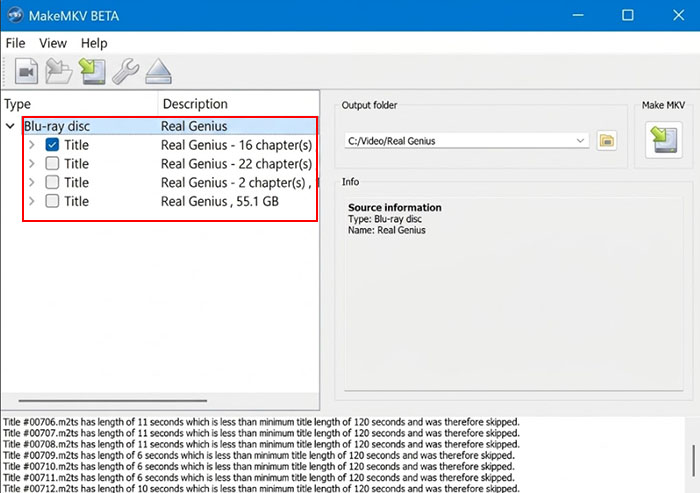Click log line for Title #00709.m2ts
The height and width of the screenshot is (493, 700).
tap(259, 455)
